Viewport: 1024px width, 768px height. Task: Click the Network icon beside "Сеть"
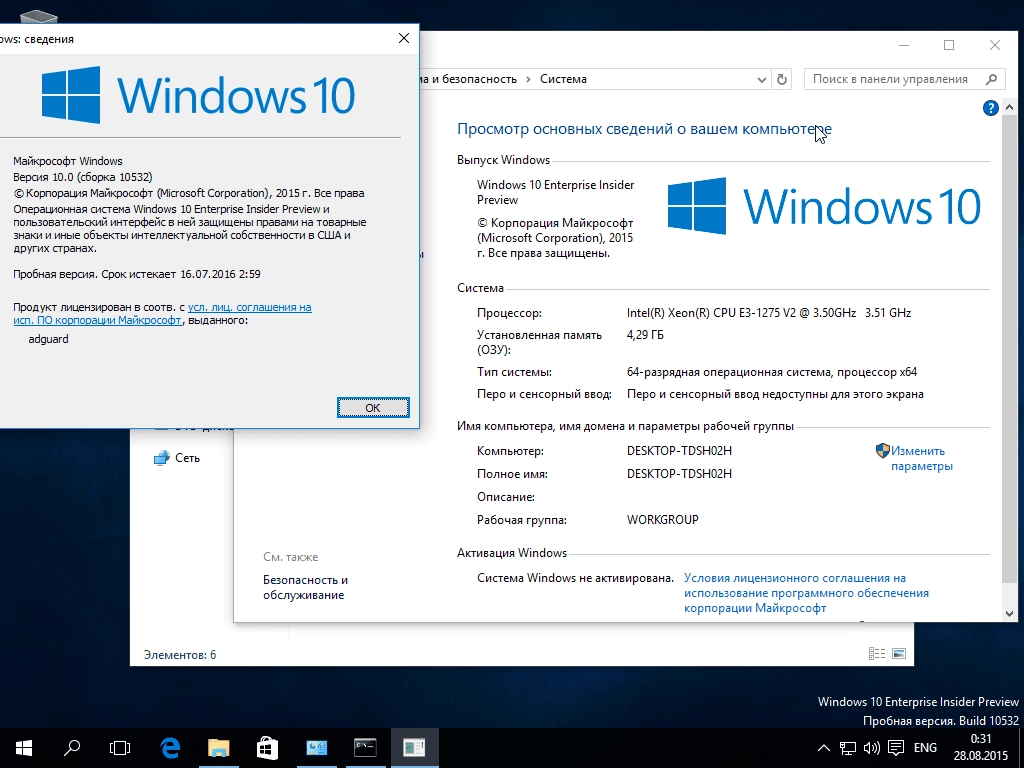point(161,458)
